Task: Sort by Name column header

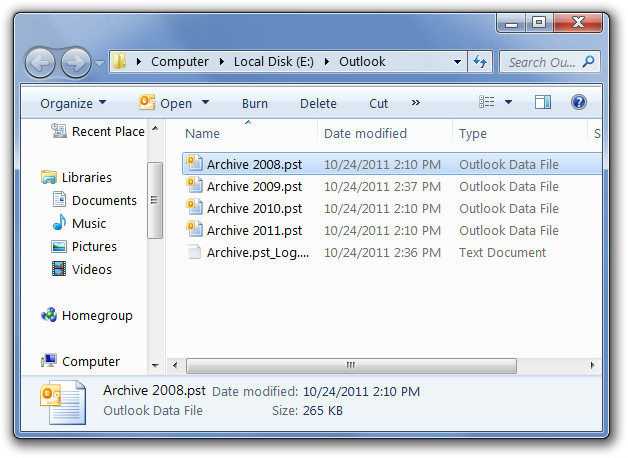Action: click(202, 133)
